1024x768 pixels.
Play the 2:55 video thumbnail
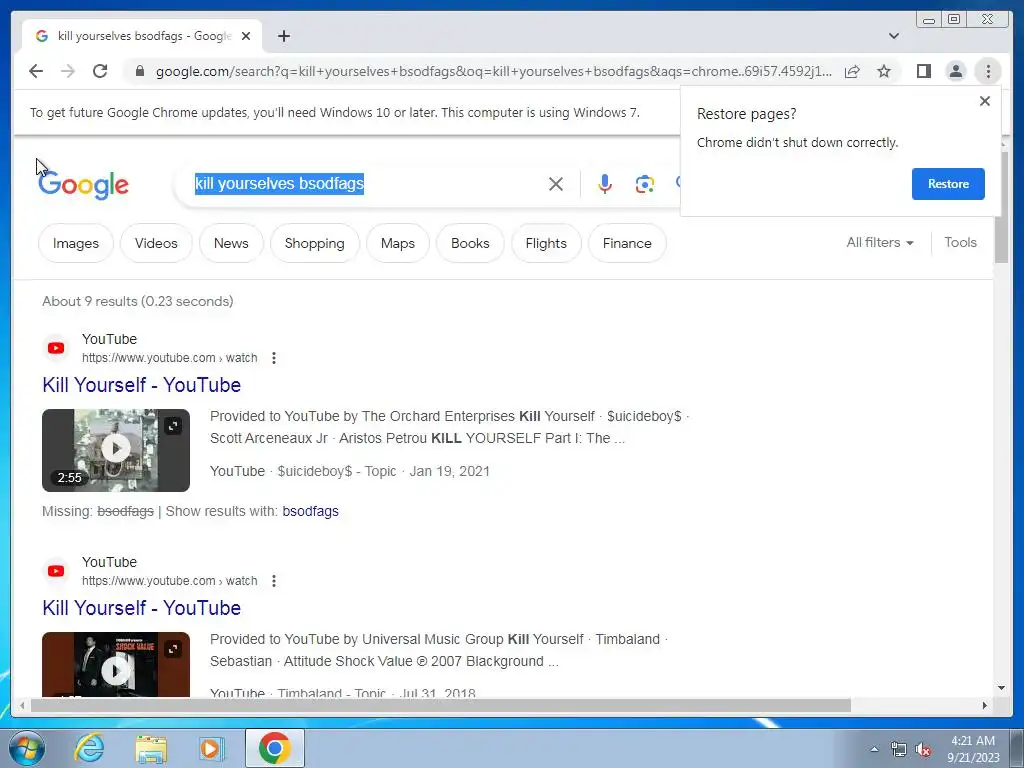[116, 450]
